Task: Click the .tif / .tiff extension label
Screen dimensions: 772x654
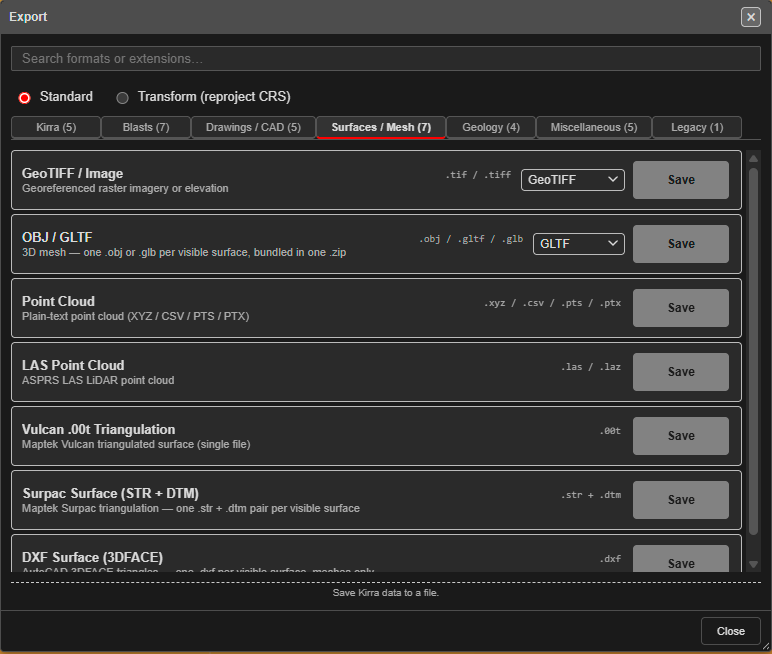Action: (478, 175)
